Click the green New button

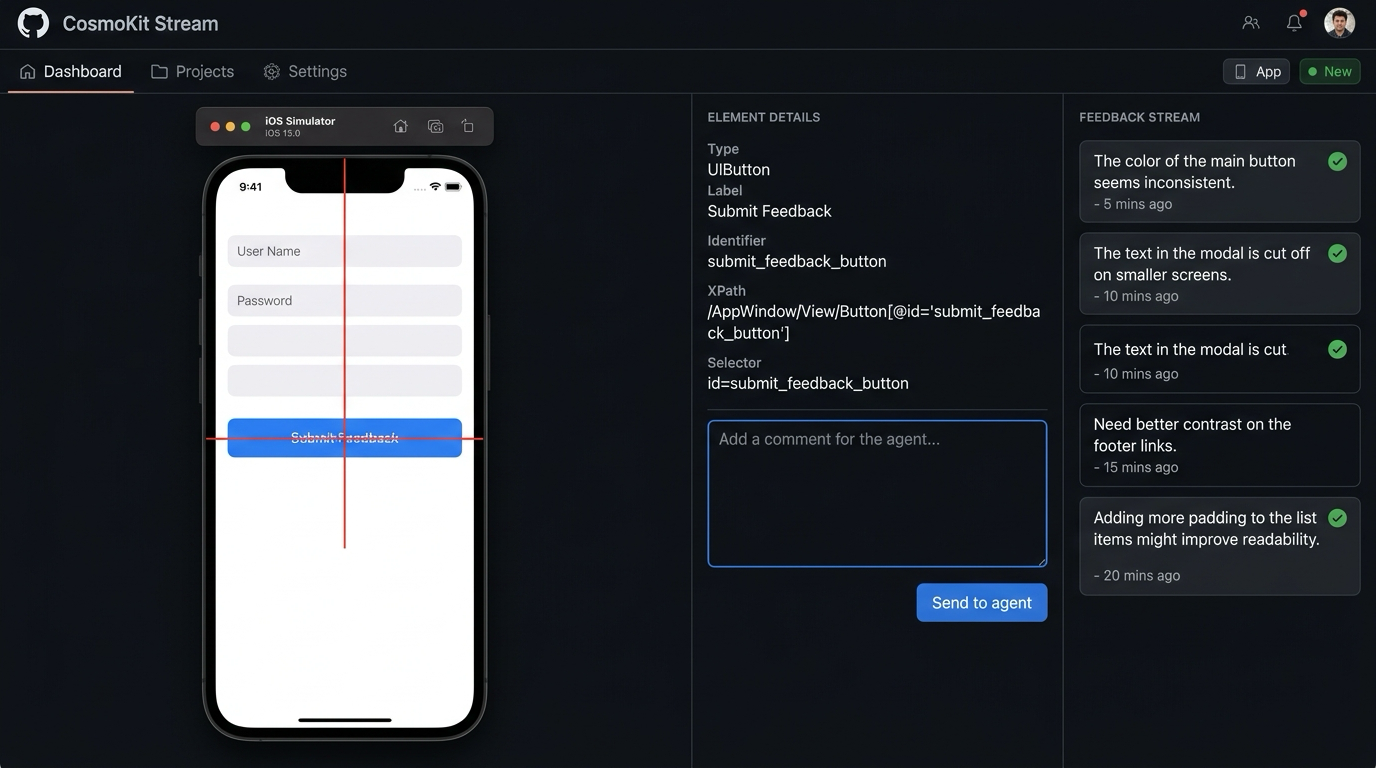1330,71
